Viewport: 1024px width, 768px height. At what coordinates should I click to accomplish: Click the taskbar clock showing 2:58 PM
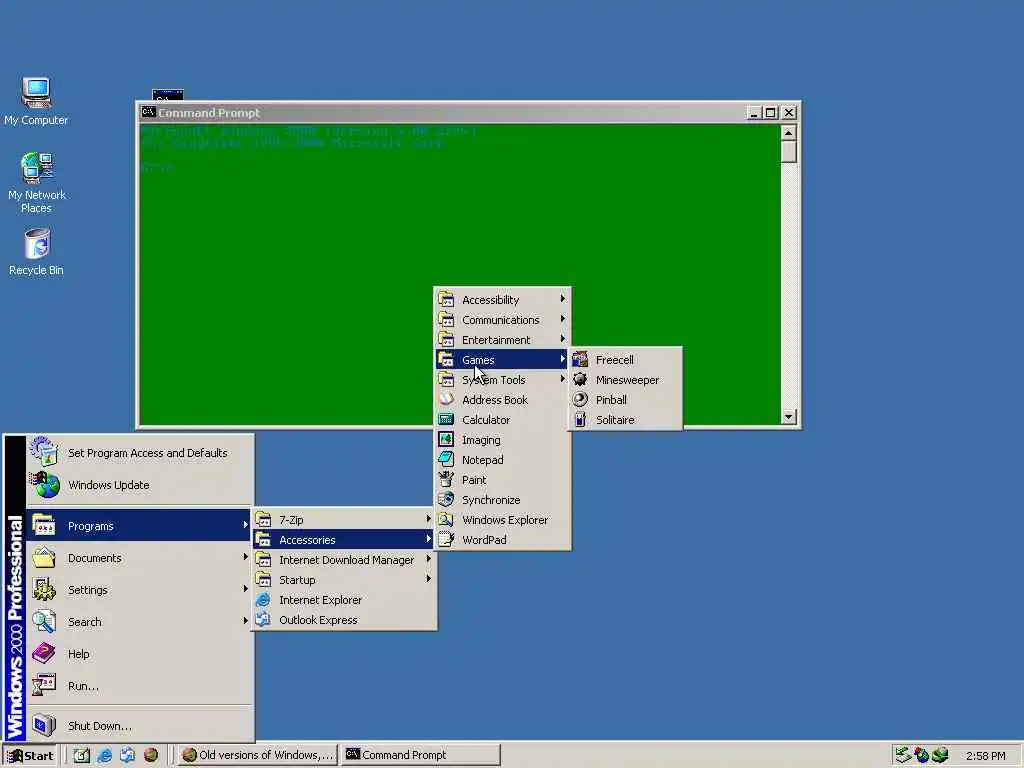[x=985, y=756]
